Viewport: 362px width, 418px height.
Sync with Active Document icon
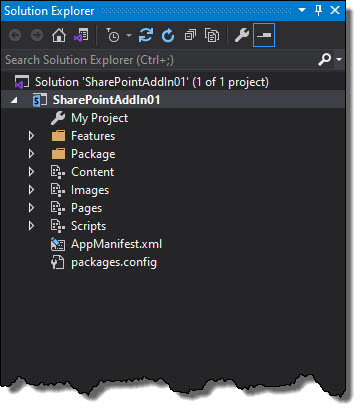146,35
